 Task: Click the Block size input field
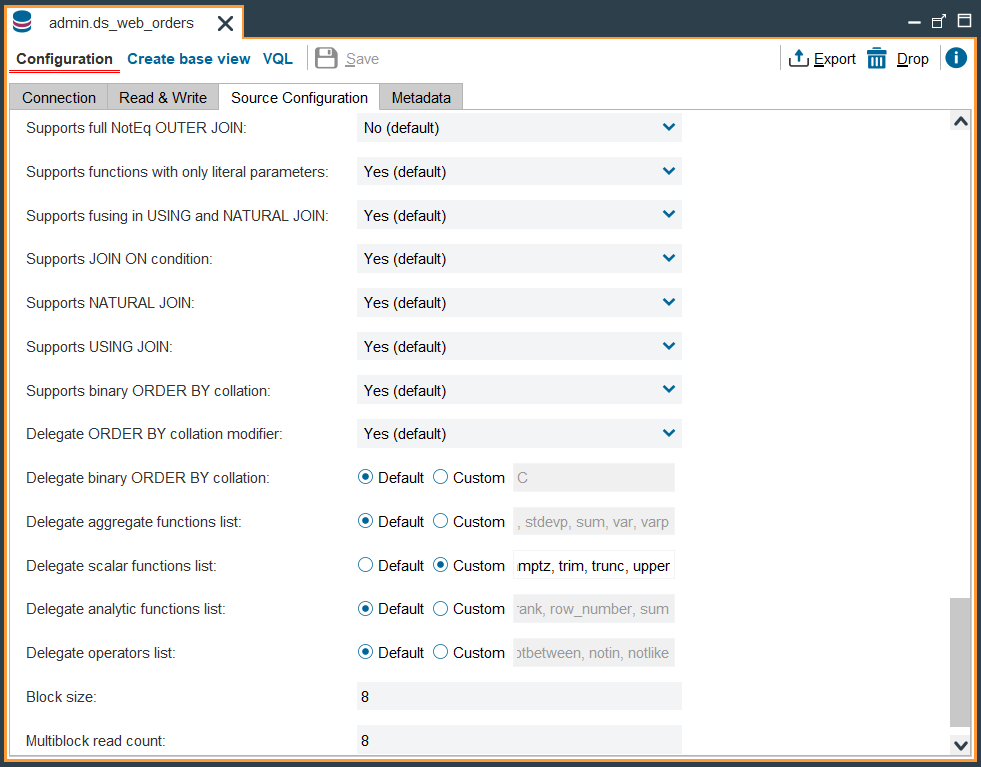(x=519, y=696)
